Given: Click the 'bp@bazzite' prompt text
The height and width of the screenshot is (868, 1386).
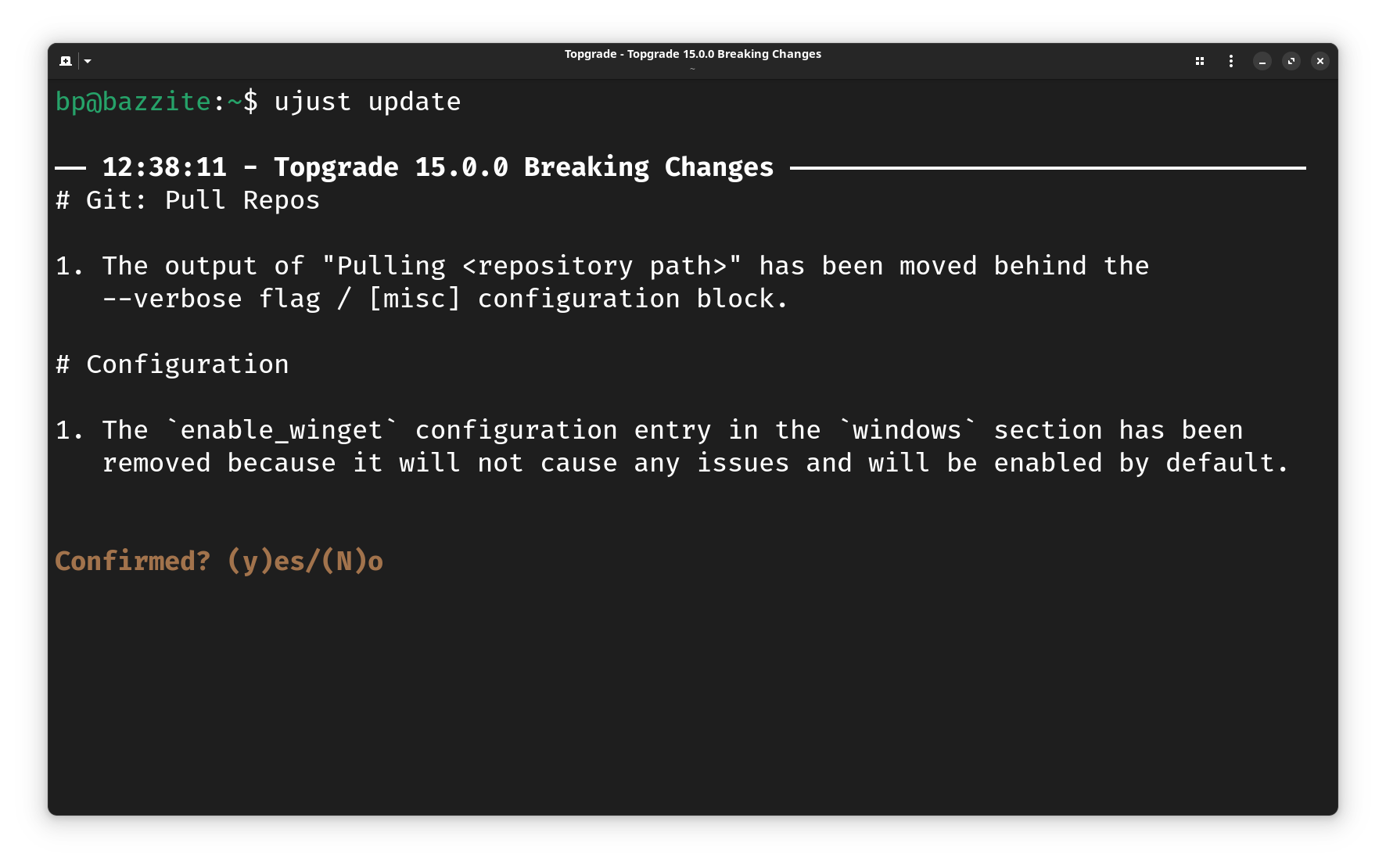Looking at the screenshot, I should [133, 102].
